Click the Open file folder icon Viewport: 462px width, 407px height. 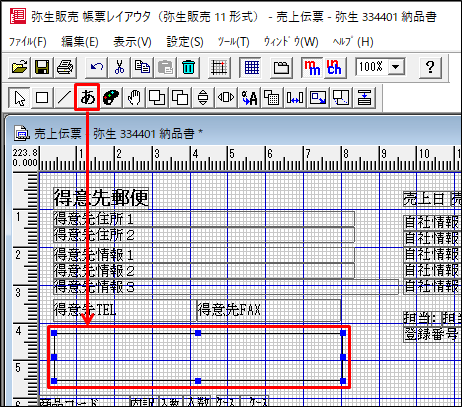tap(19, 67)
